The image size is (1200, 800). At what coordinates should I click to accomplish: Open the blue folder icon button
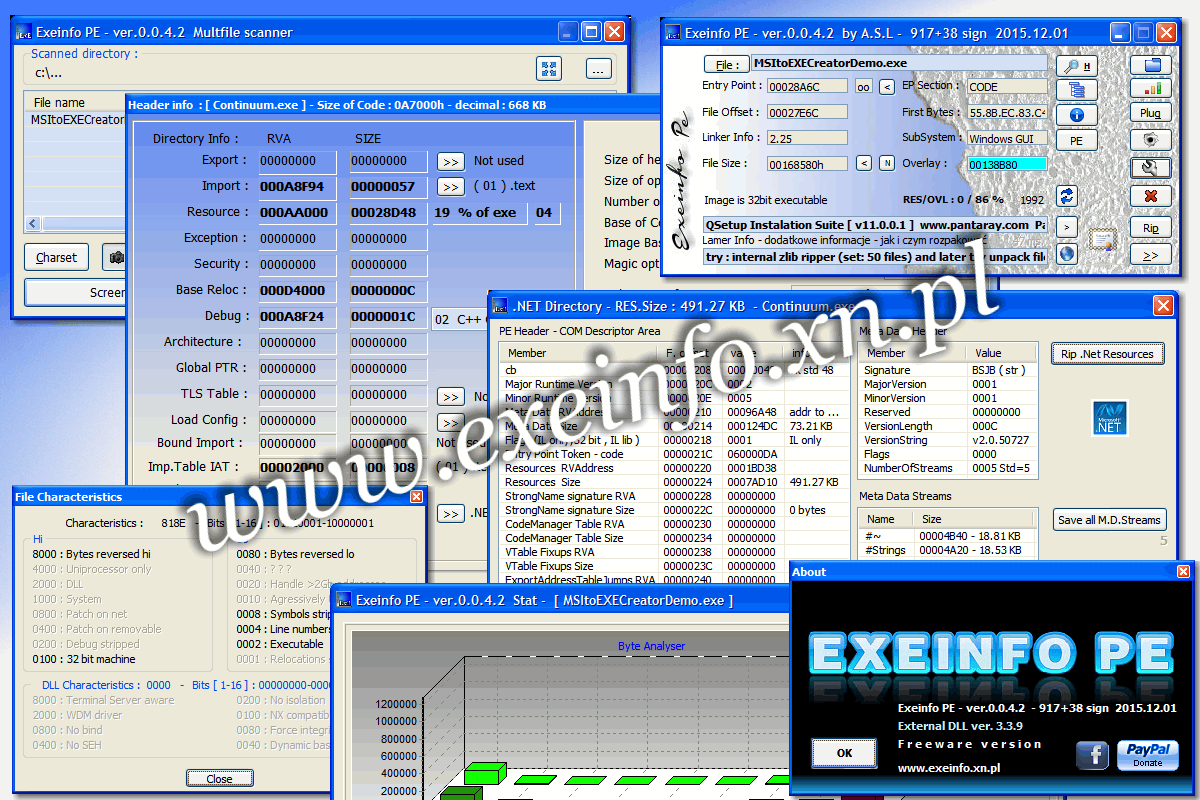(1151, 65)
